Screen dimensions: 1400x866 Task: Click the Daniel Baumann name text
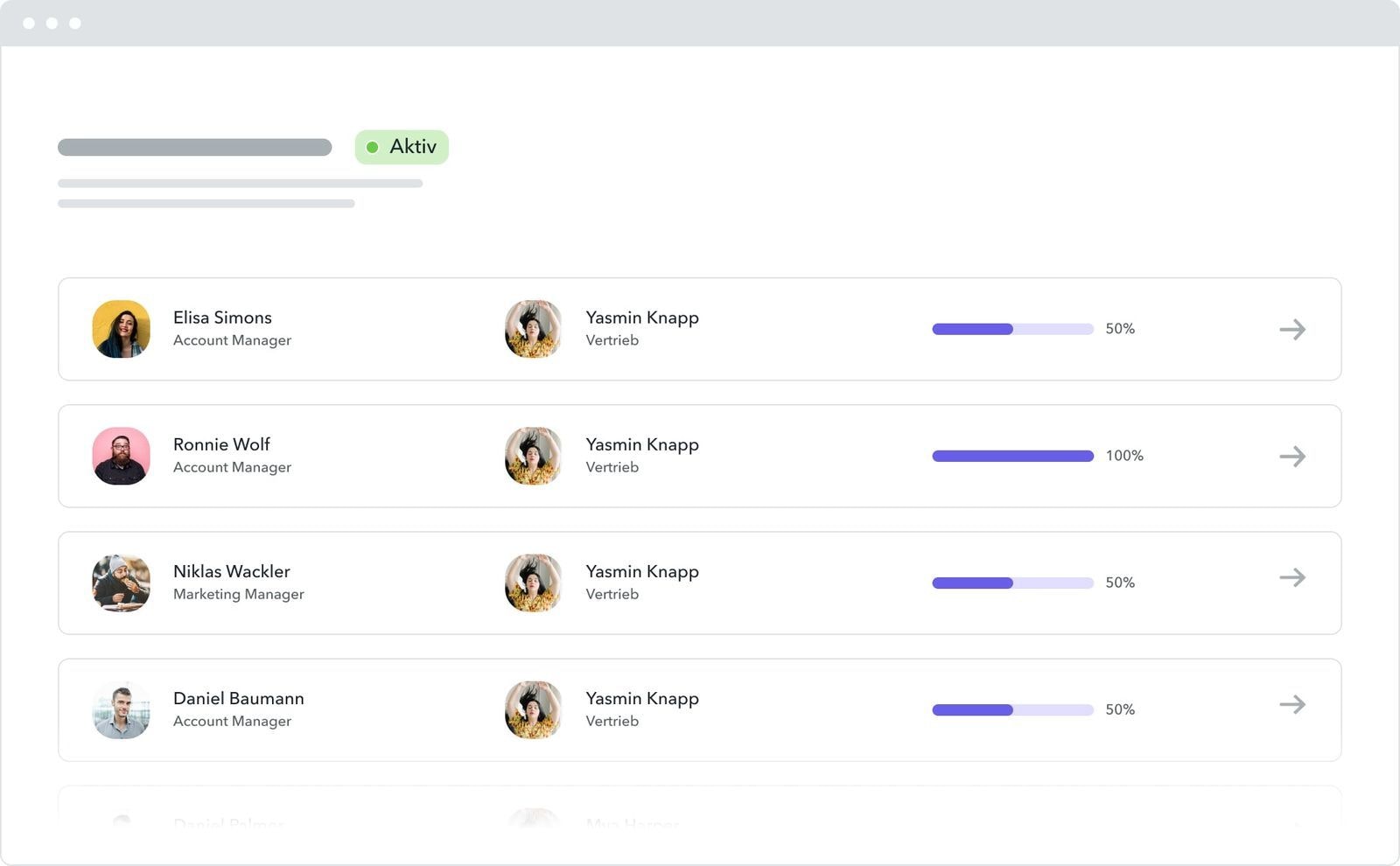tap(239, 698)
